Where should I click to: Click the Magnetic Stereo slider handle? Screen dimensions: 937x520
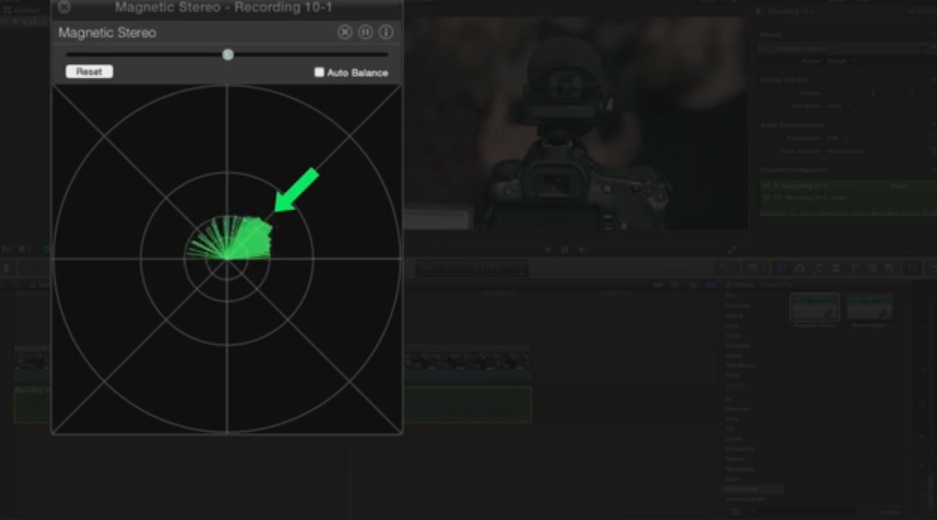[228, 54]
